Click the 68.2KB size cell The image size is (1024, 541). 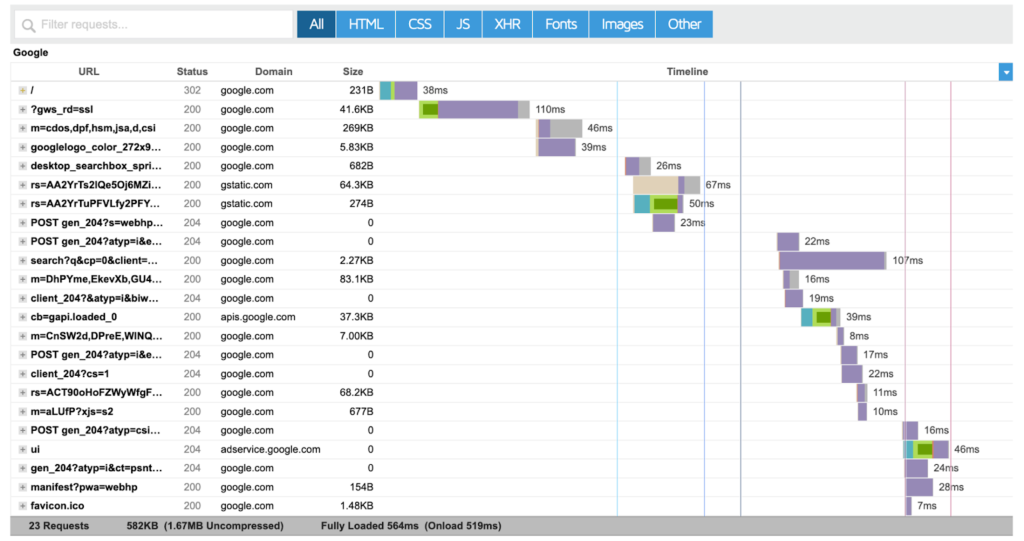pyautogui.click(x=357, y=393)
